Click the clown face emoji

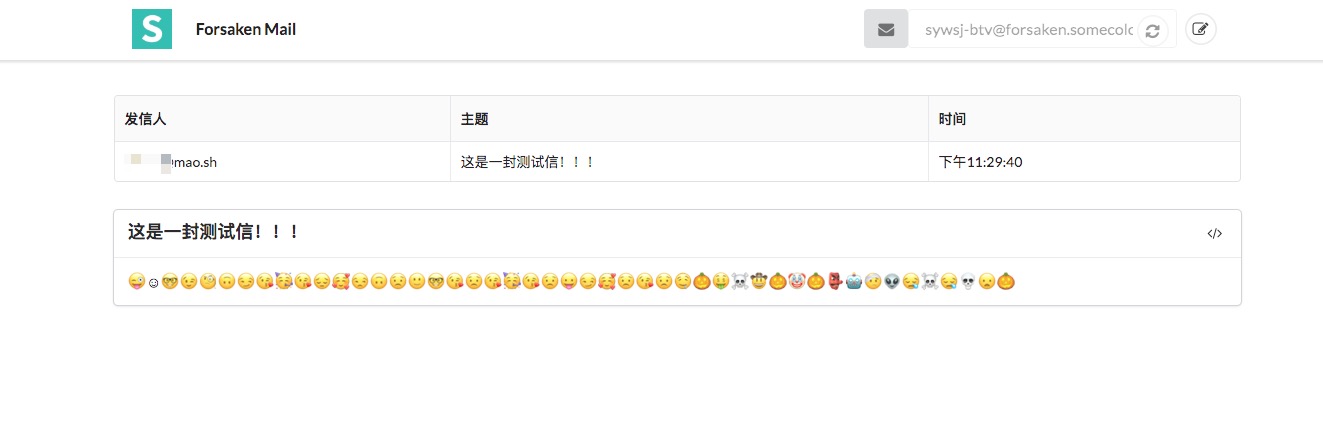pos(796,282)
